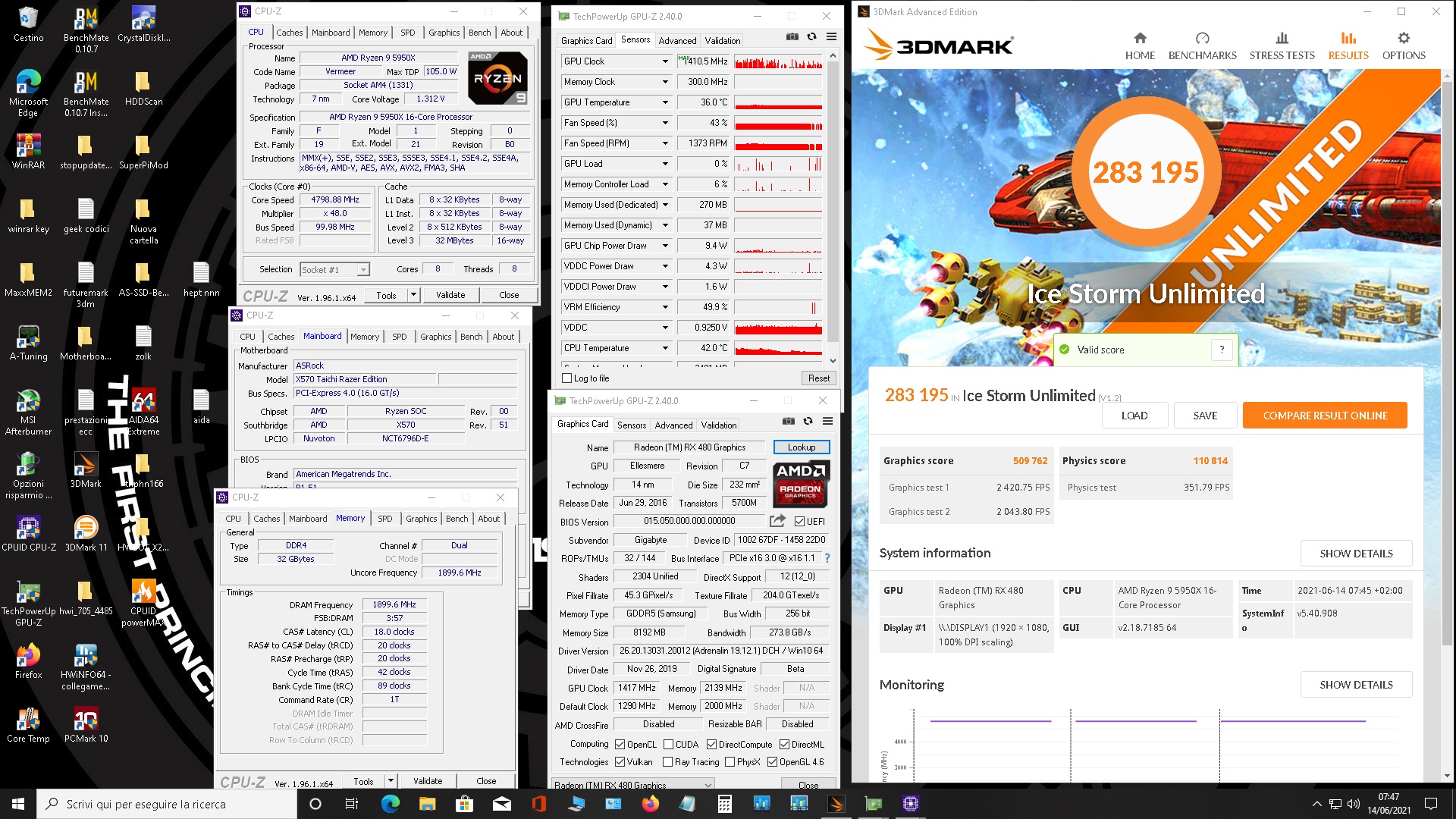This screenshot has height=819, width=1456.
Task: Click COMPARE RESULT ONLINE button
Action: point(1325,416)
